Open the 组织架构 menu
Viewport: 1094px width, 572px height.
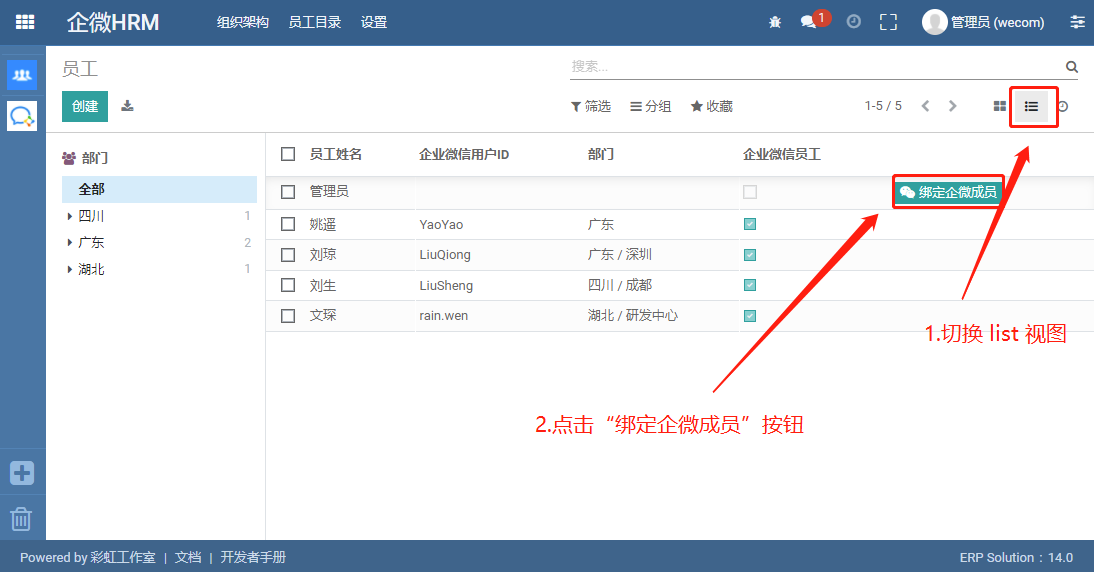tap(243, 22)
